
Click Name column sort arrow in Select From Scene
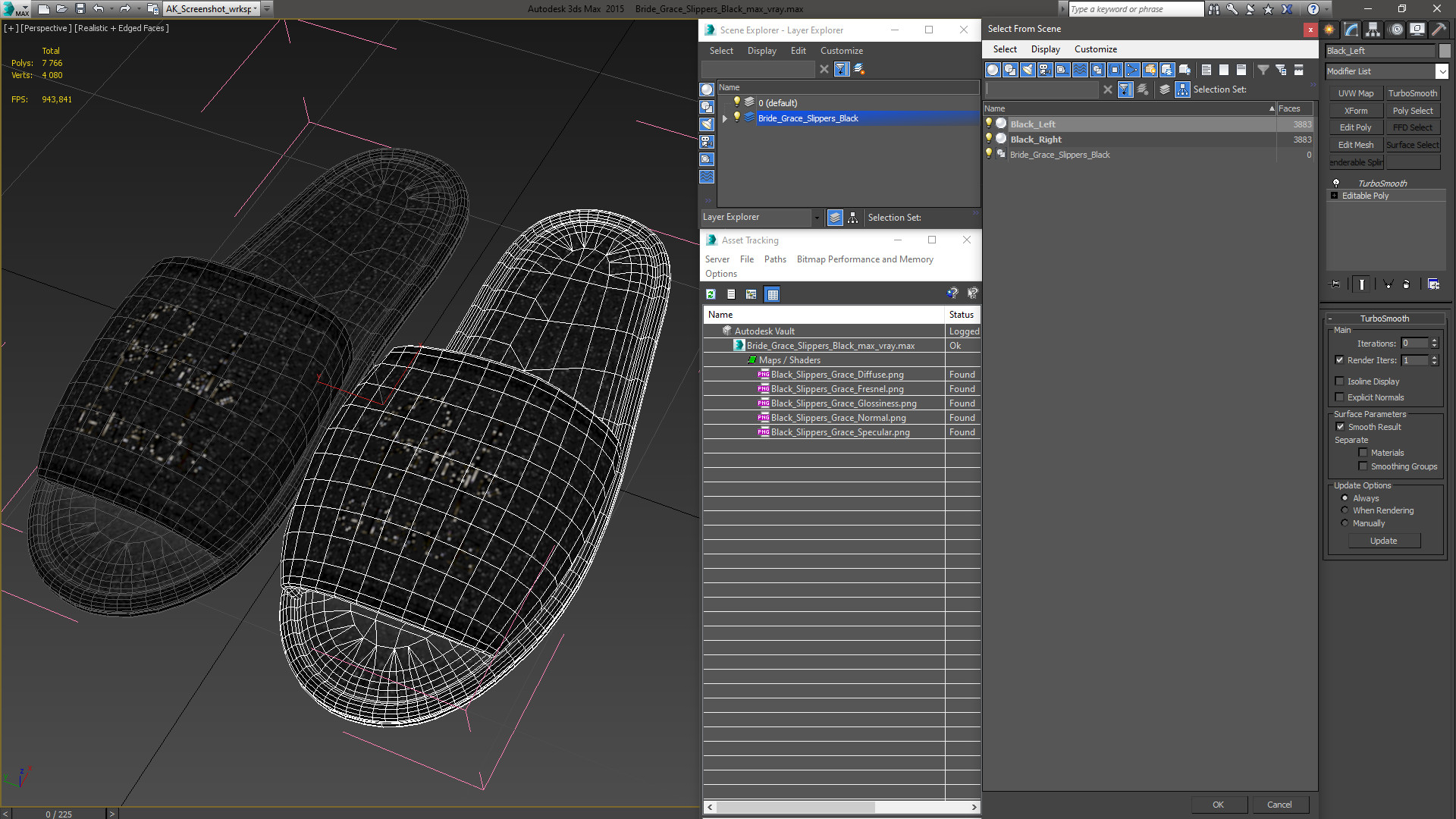coord(1272,108)
